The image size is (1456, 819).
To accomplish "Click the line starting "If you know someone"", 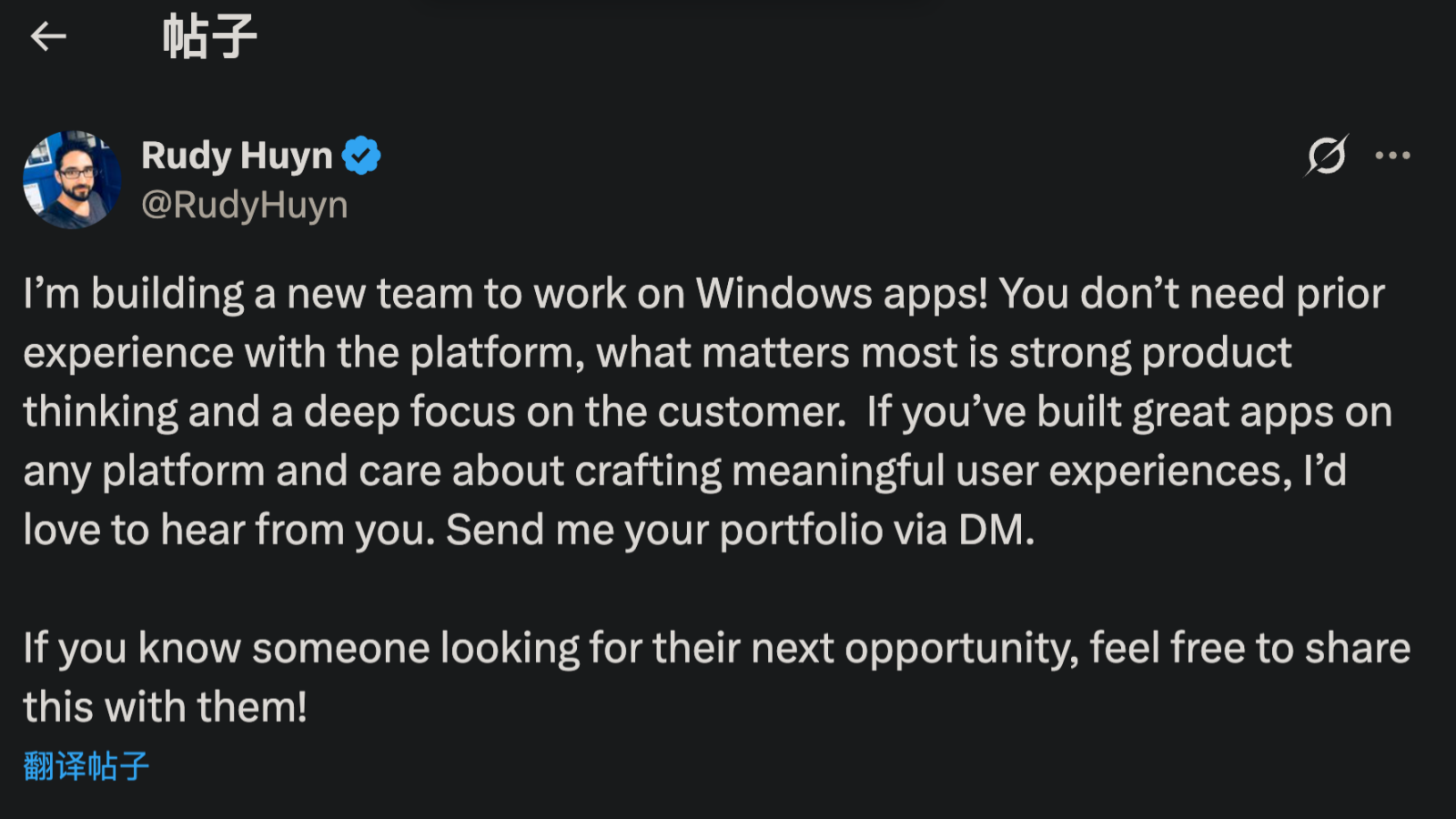I will point(716,649).
